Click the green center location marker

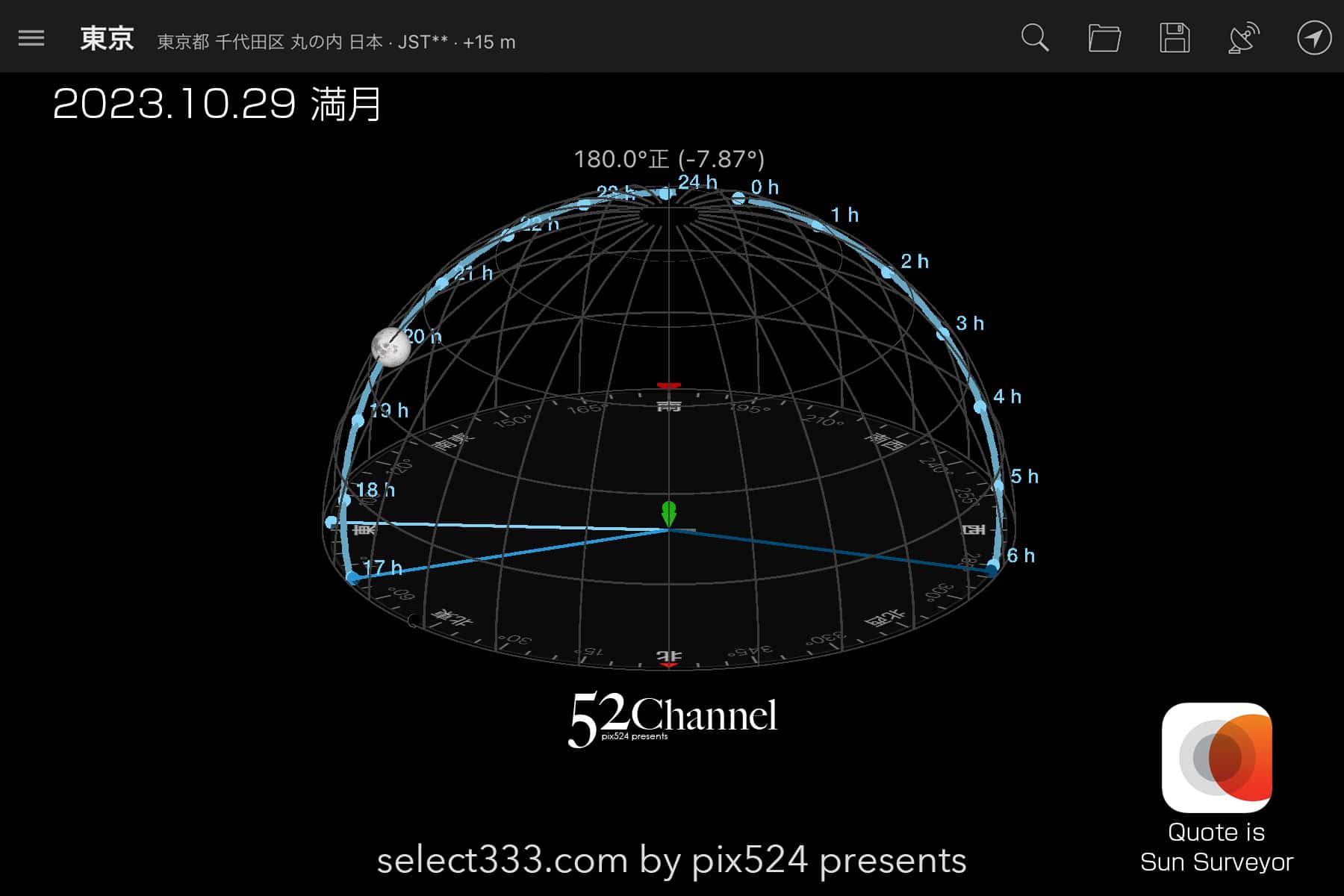pyautogui.click(x=669, y=514)
